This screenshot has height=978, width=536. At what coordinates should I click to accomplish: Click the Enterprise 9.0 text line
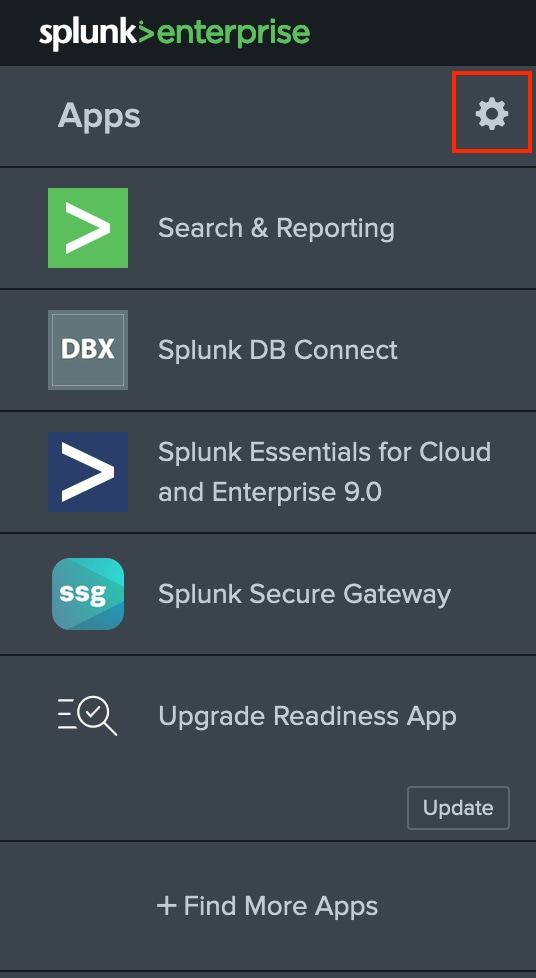click(270, 493)
